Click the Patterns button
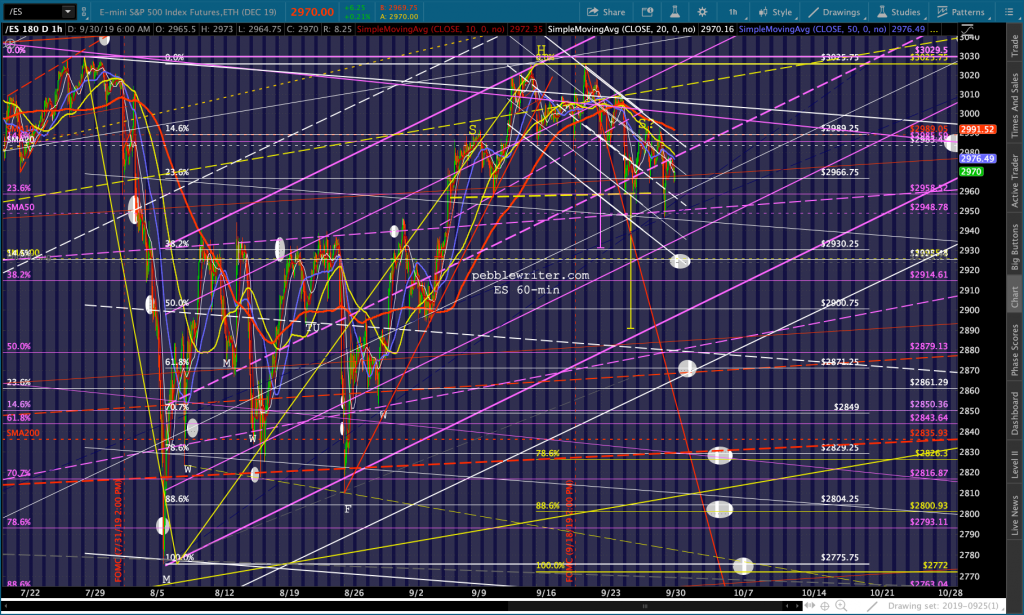Viewport: 1024px width, 615px height. point(961,12)
